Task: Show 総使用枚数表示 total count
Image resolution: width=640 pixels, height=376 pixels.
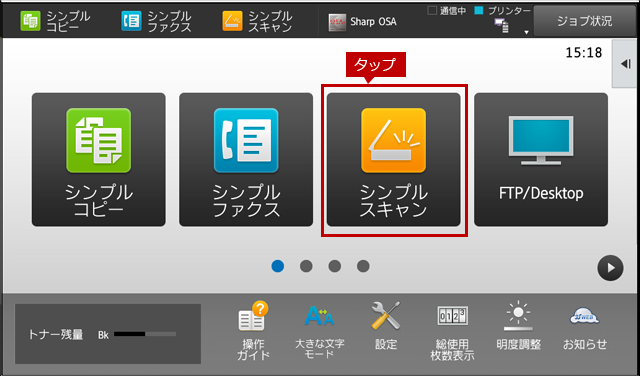Action: pyautogui.click(x=452, y=333)
